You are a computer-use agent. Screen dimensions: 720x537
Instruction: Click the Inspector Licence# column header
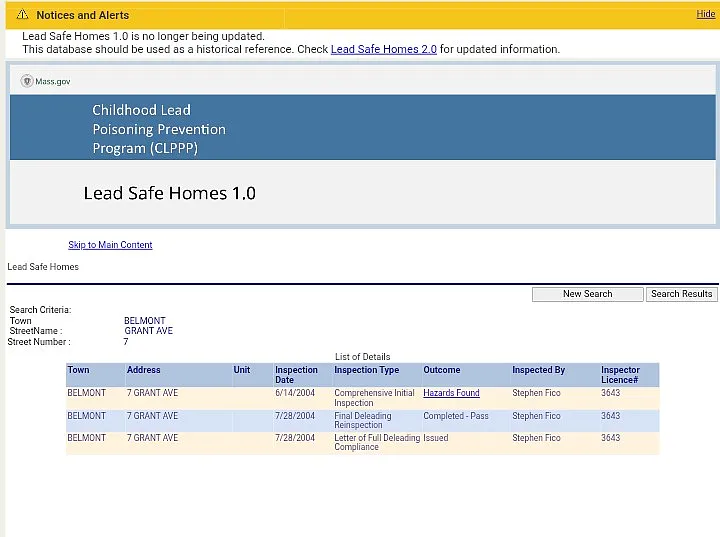(620, 375)
